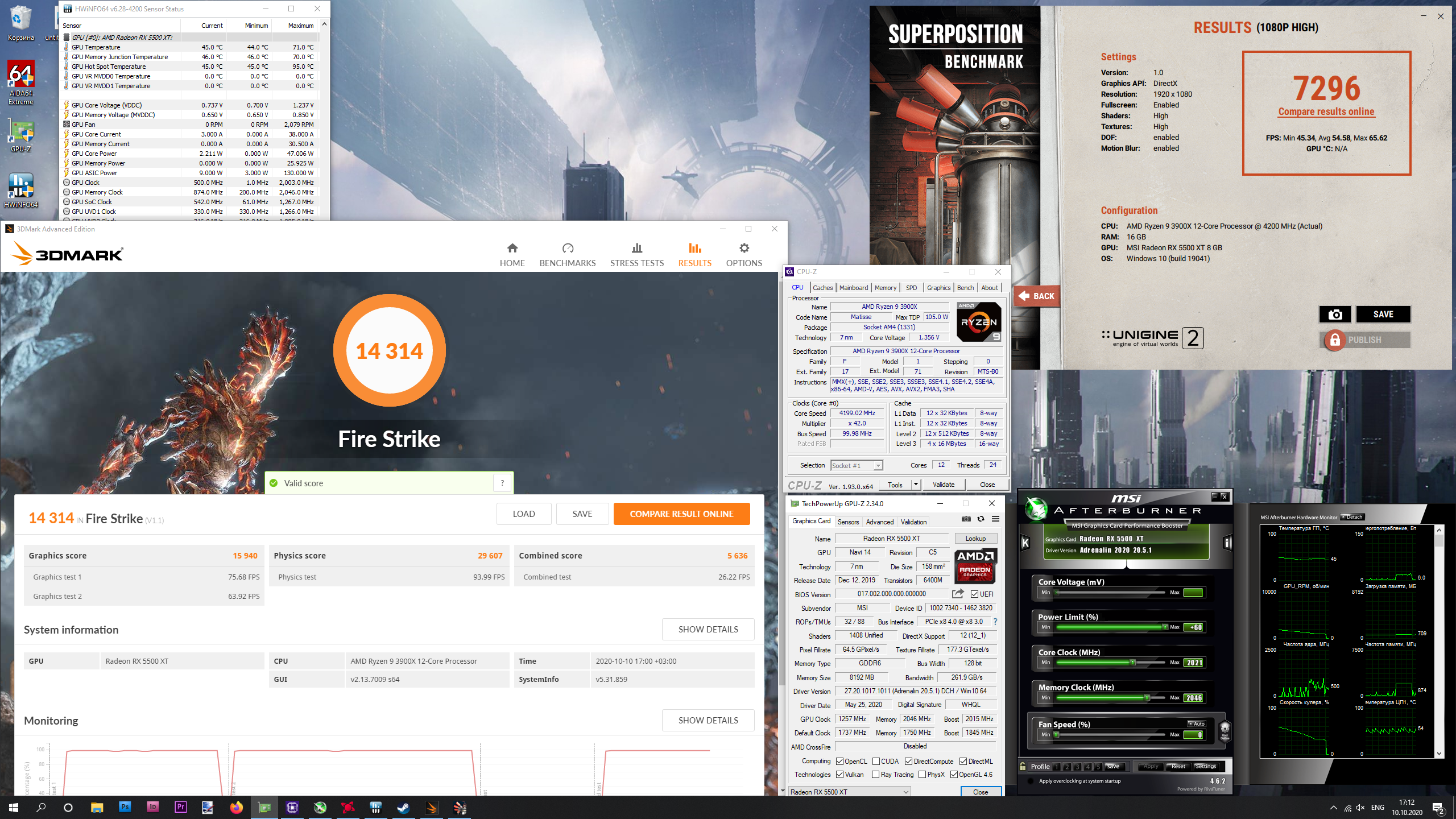The height and width of the screenshot is (819, 1456).
Task: Click Compare Result Online in 3DMark
Action: point(681,514)
